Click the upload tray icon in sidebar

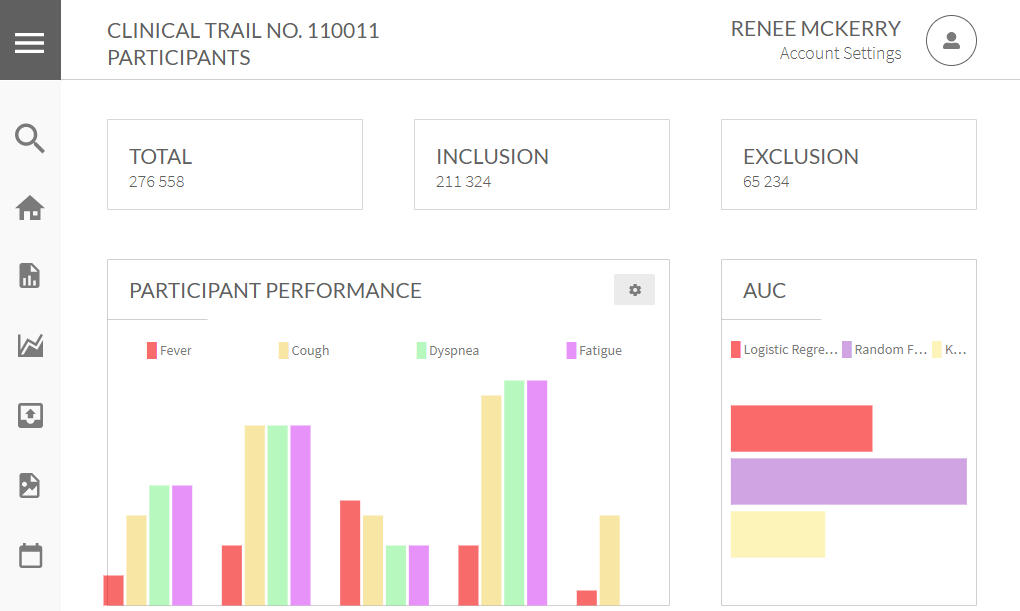[30, 416]
